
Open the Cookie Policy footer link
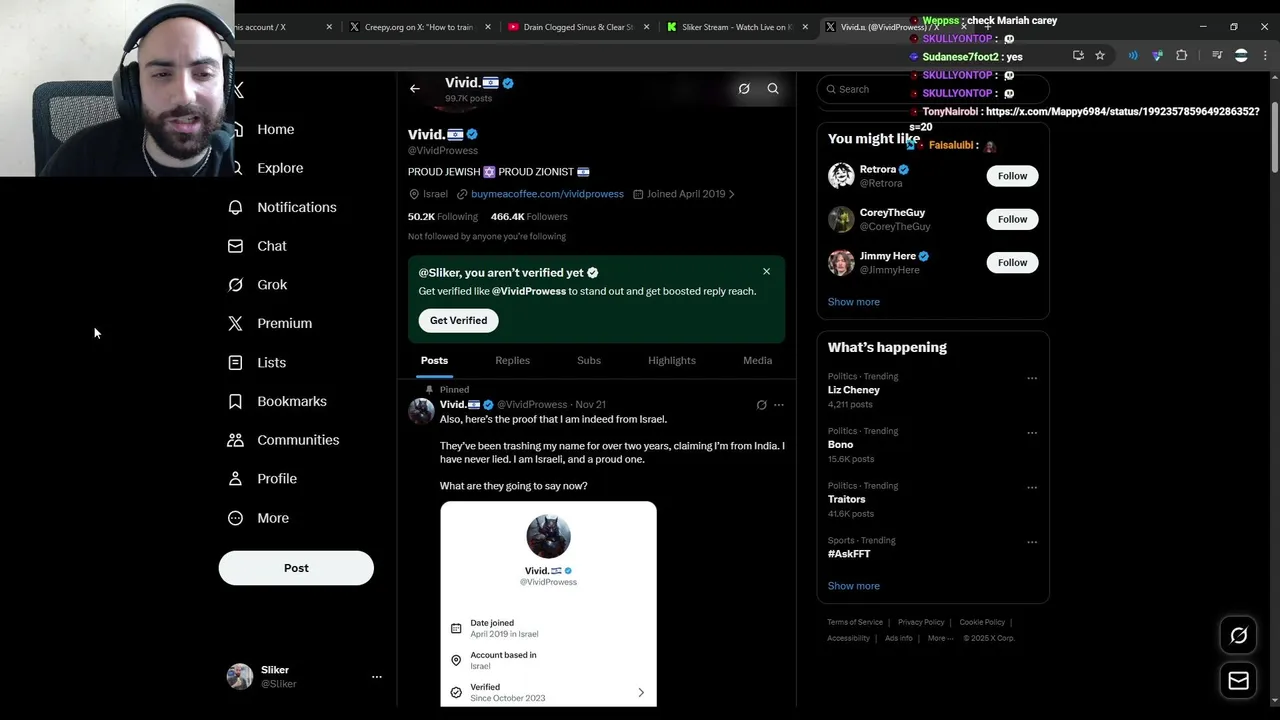(982, 622)
